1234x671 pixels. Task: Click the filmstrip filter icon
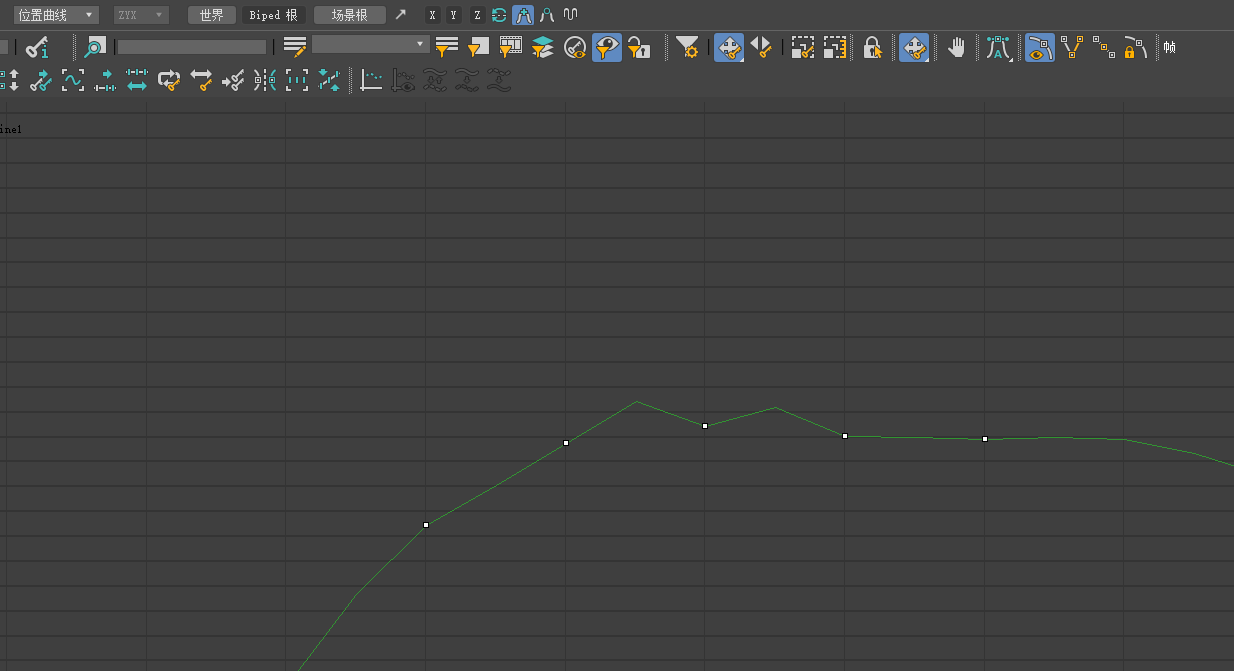pos(511,47)
